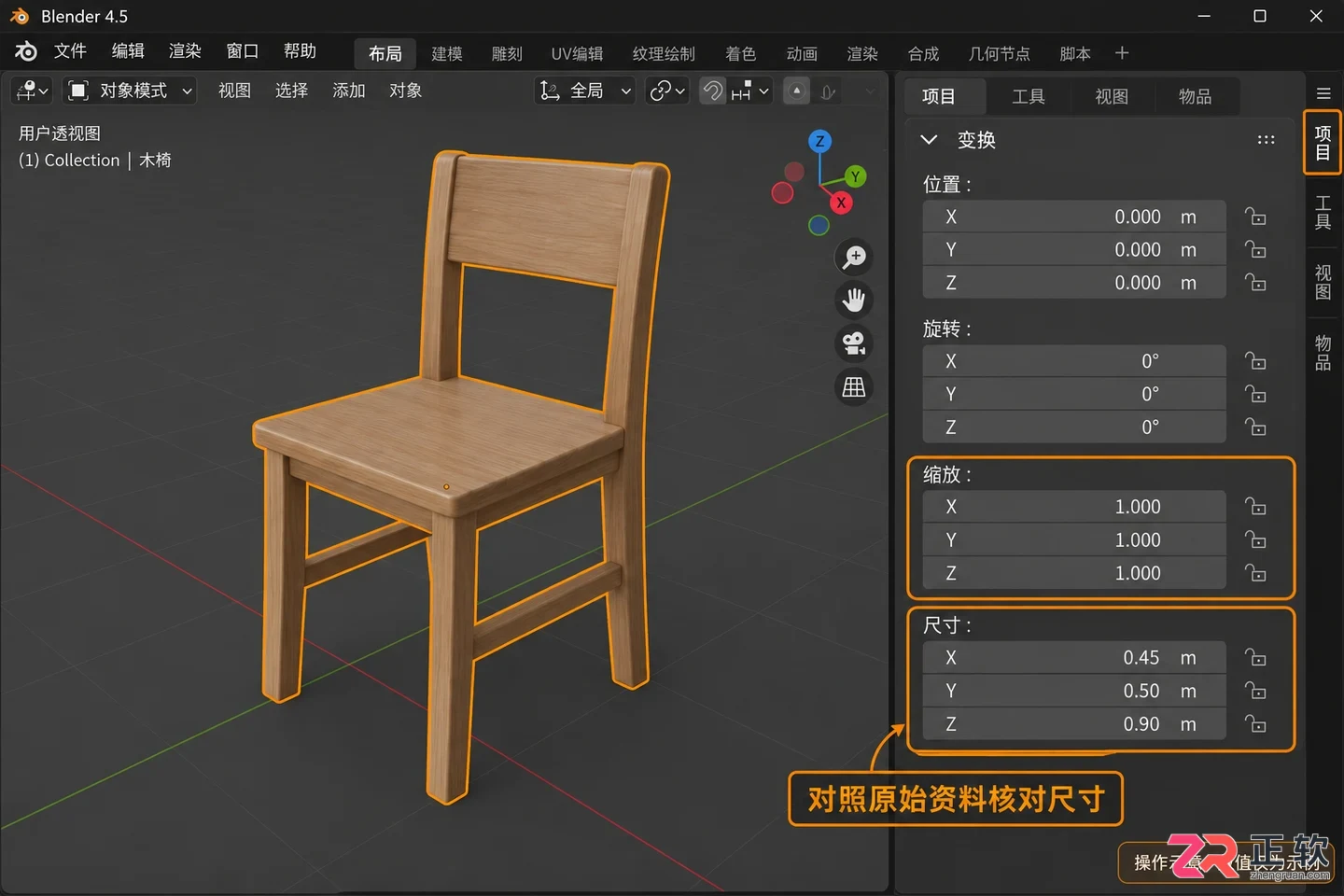This screenshot has width=1344, height=896.
Task: Open the editor type selector dropdown
Action: tap(33, 91)
